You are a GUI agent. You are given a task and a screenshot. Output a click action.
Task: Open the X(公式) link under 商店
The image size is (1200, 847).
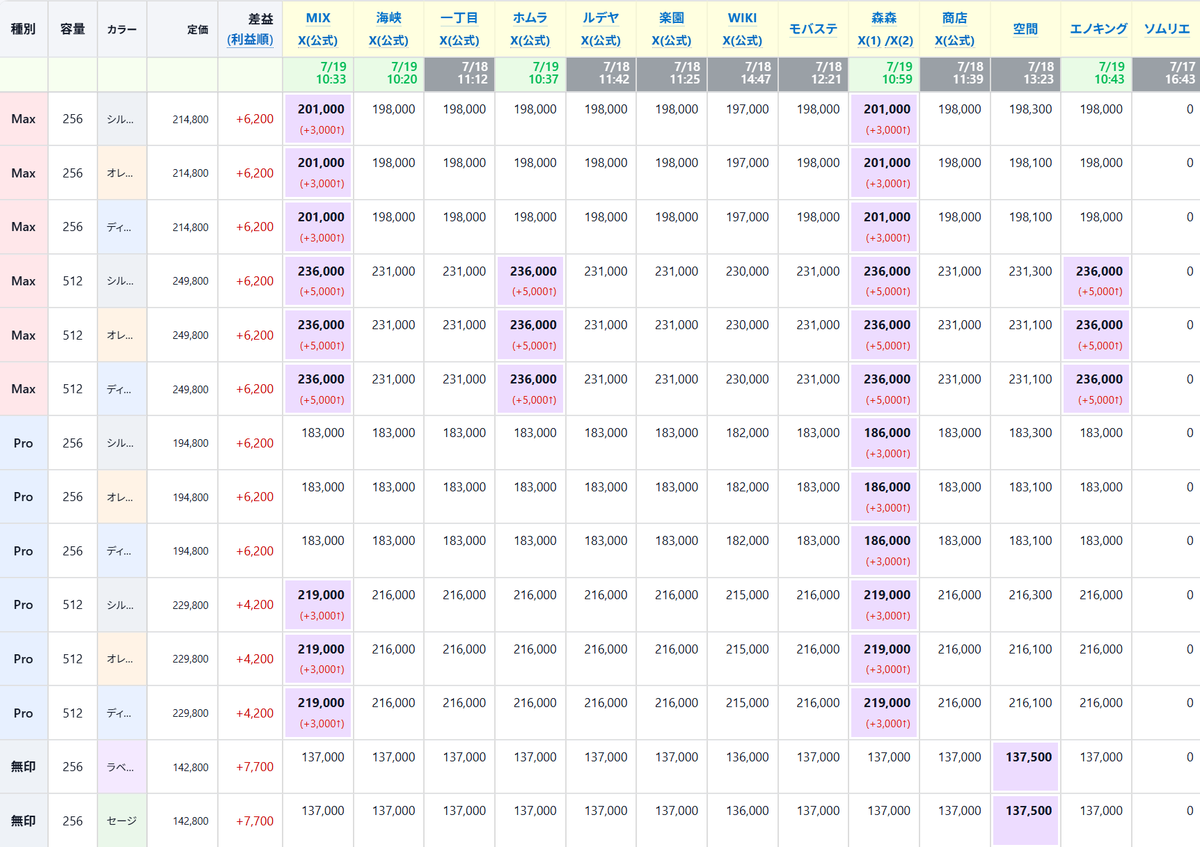click(x=955, y=41)
